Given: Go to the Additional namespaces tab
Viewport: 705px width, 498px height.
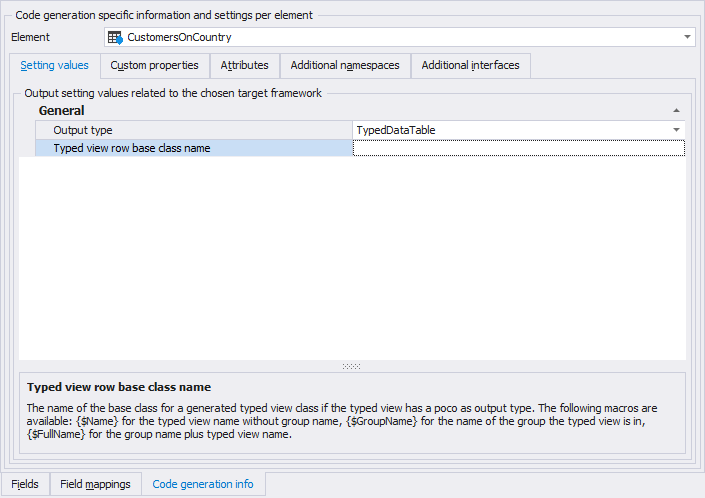Looking at the screenshot, I should click(345, 66).
